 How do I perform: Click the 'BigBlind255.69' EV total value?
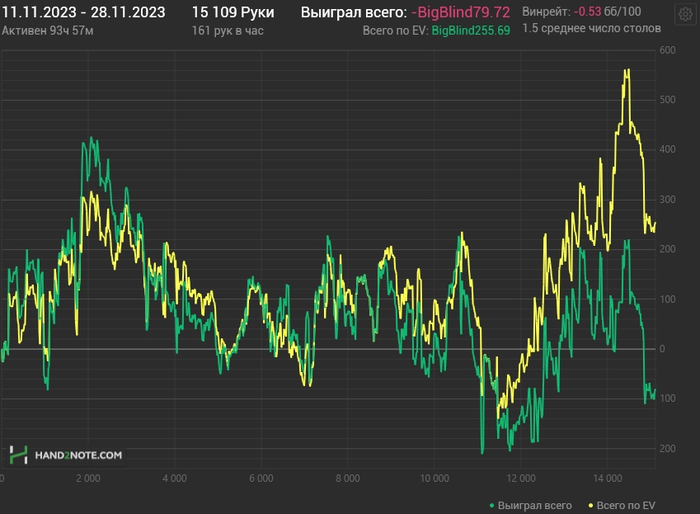471,30
